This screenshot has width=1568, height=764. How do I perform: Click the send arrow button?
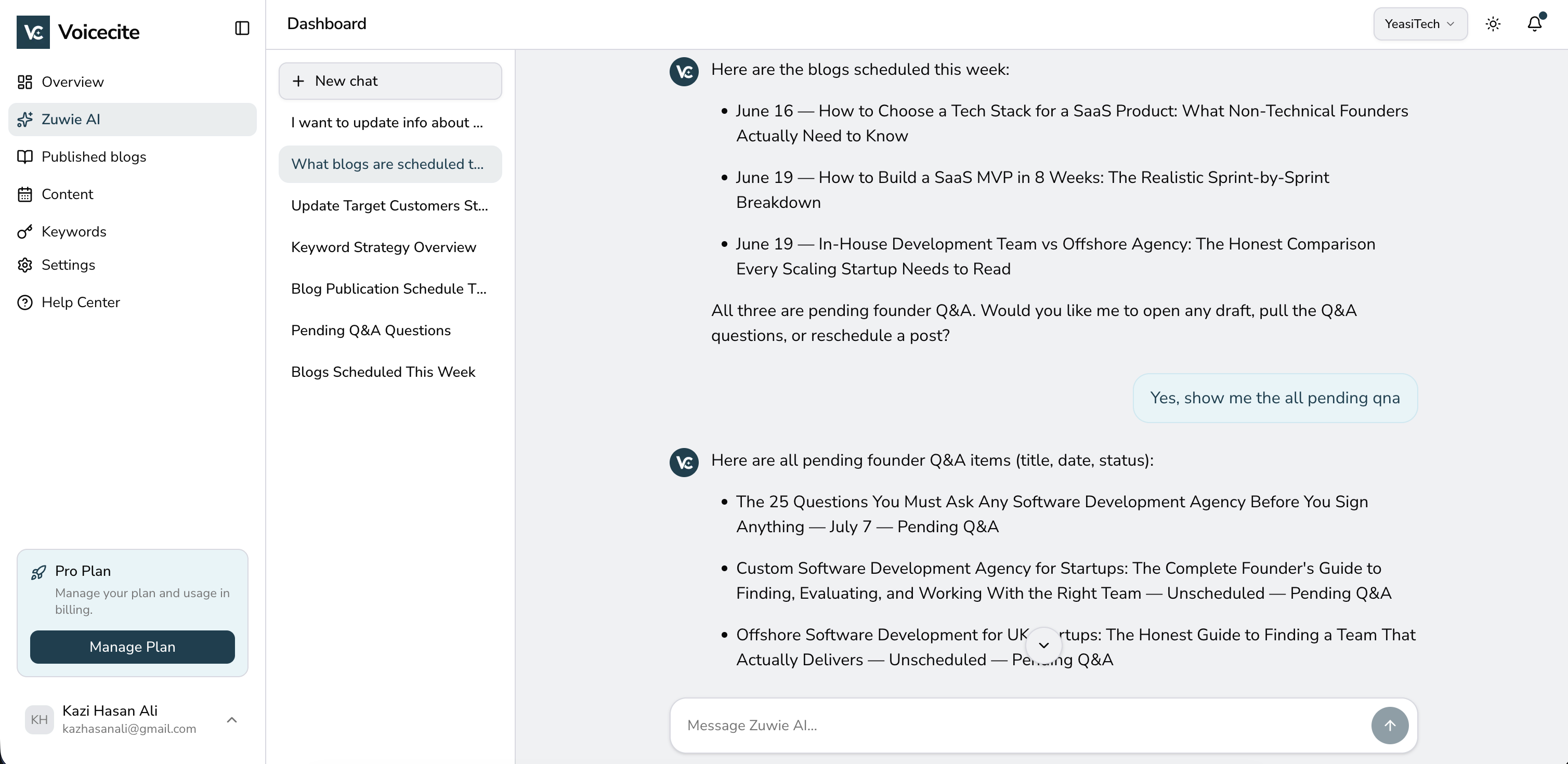(1390, 725)
